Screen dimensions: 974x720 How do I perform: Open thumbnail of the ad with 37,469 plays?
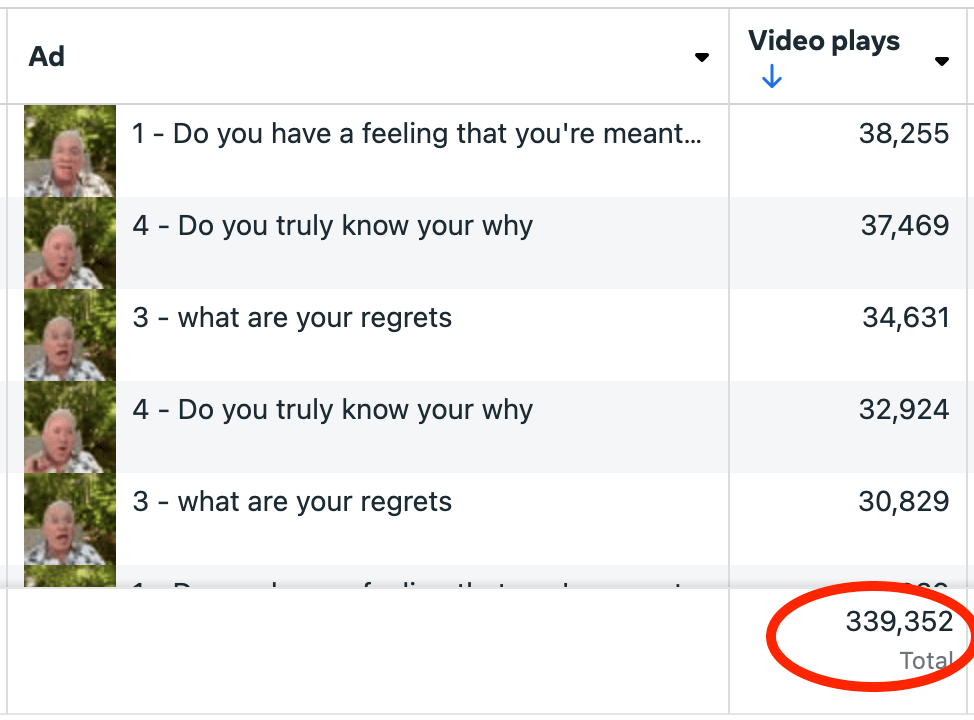tap(70, 242)
